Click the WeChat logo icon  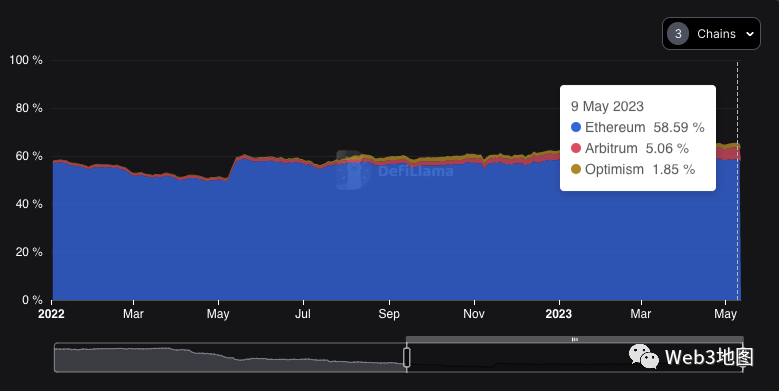coord(643,356)
